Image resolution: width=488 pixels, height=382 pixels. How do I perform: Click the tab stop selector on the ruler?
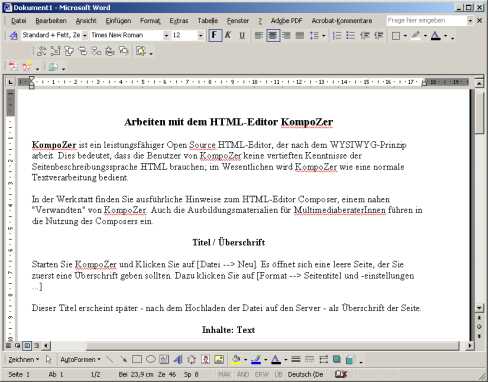[x=11, y=82]
